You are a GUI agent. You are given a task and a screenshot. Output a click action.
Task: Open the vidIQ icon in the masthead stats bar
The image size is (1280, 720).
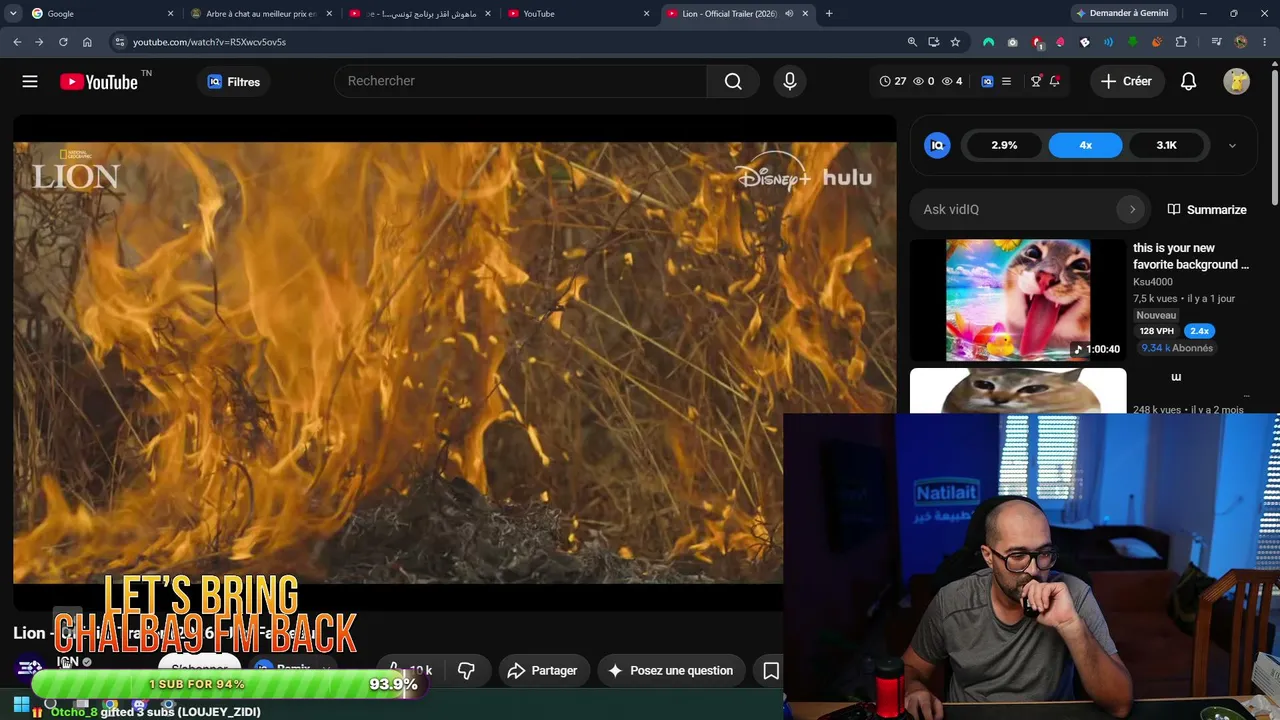click(987, 81)
